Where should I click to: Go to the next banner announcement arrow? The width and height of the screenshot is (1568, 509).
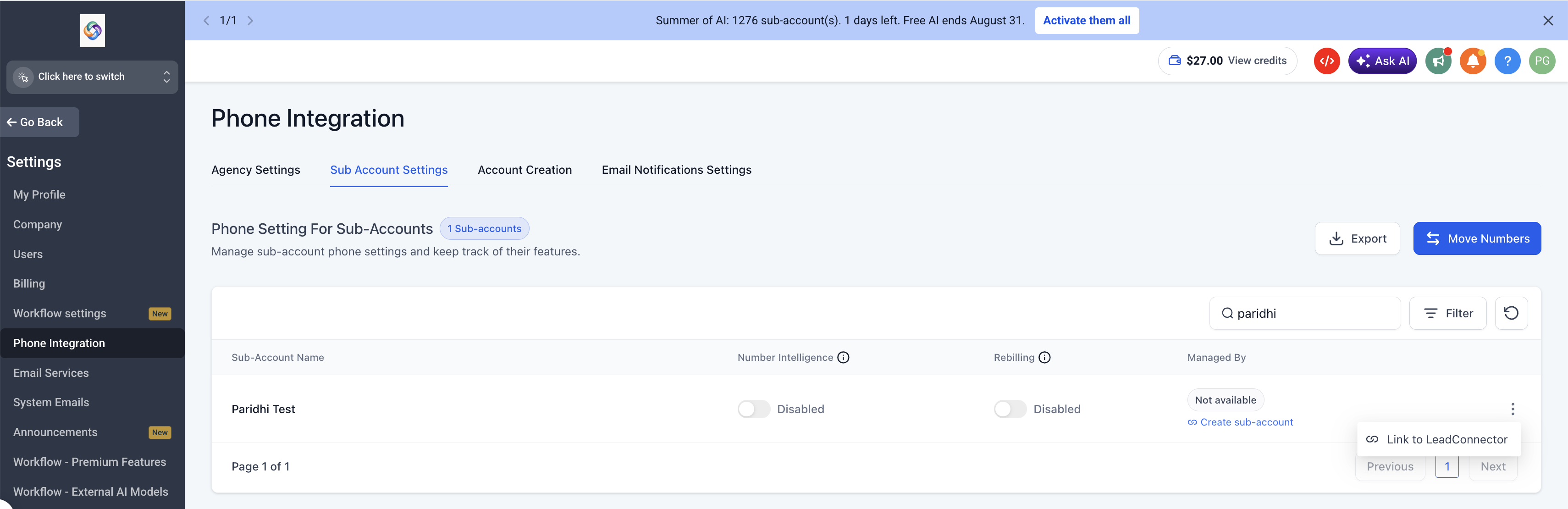250,21
